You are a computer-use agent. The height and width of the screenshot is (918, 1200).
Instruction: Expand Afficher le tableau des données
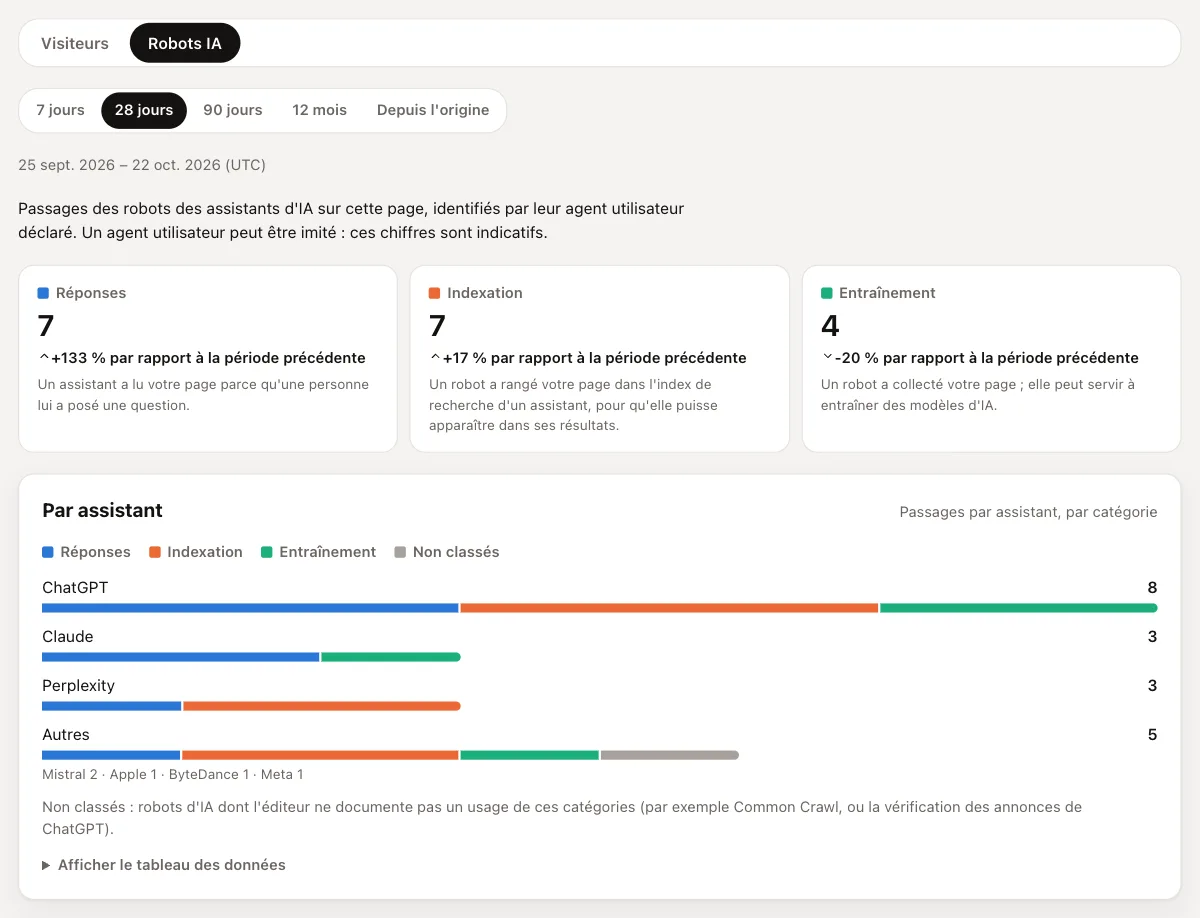coord(164,865)
